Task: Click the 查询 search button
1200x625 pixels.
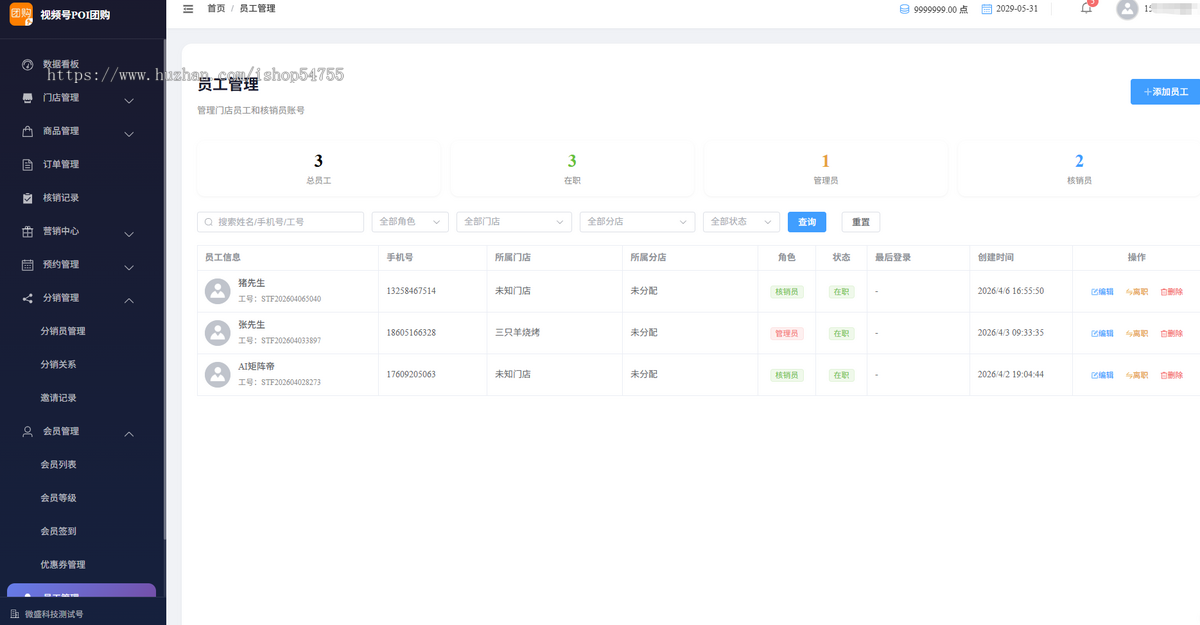Action: point(807,222)
